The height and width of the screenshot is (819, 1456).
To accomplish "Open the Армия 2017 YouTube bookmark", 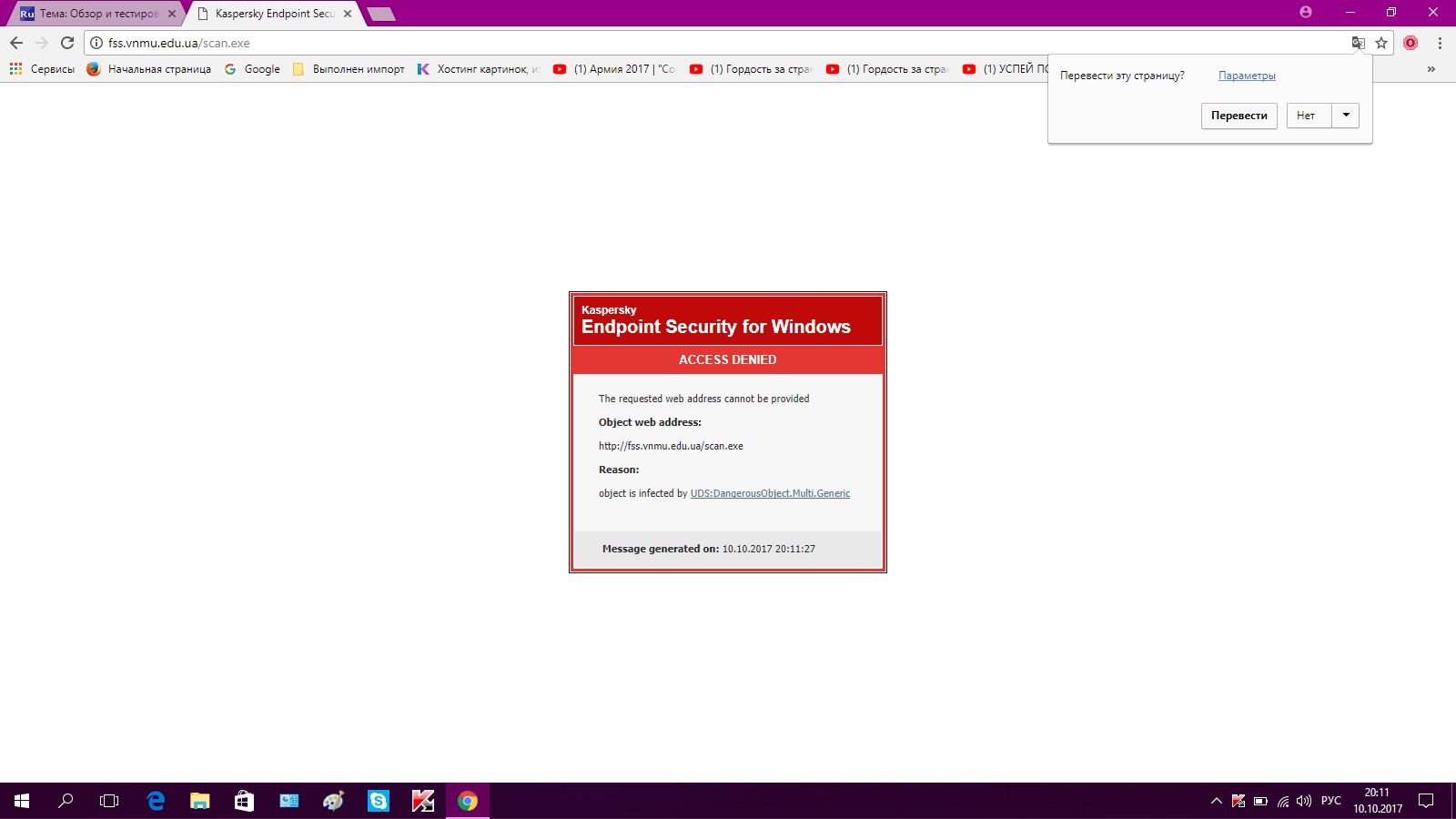I will pyautogui.click(x=615, y=69).
